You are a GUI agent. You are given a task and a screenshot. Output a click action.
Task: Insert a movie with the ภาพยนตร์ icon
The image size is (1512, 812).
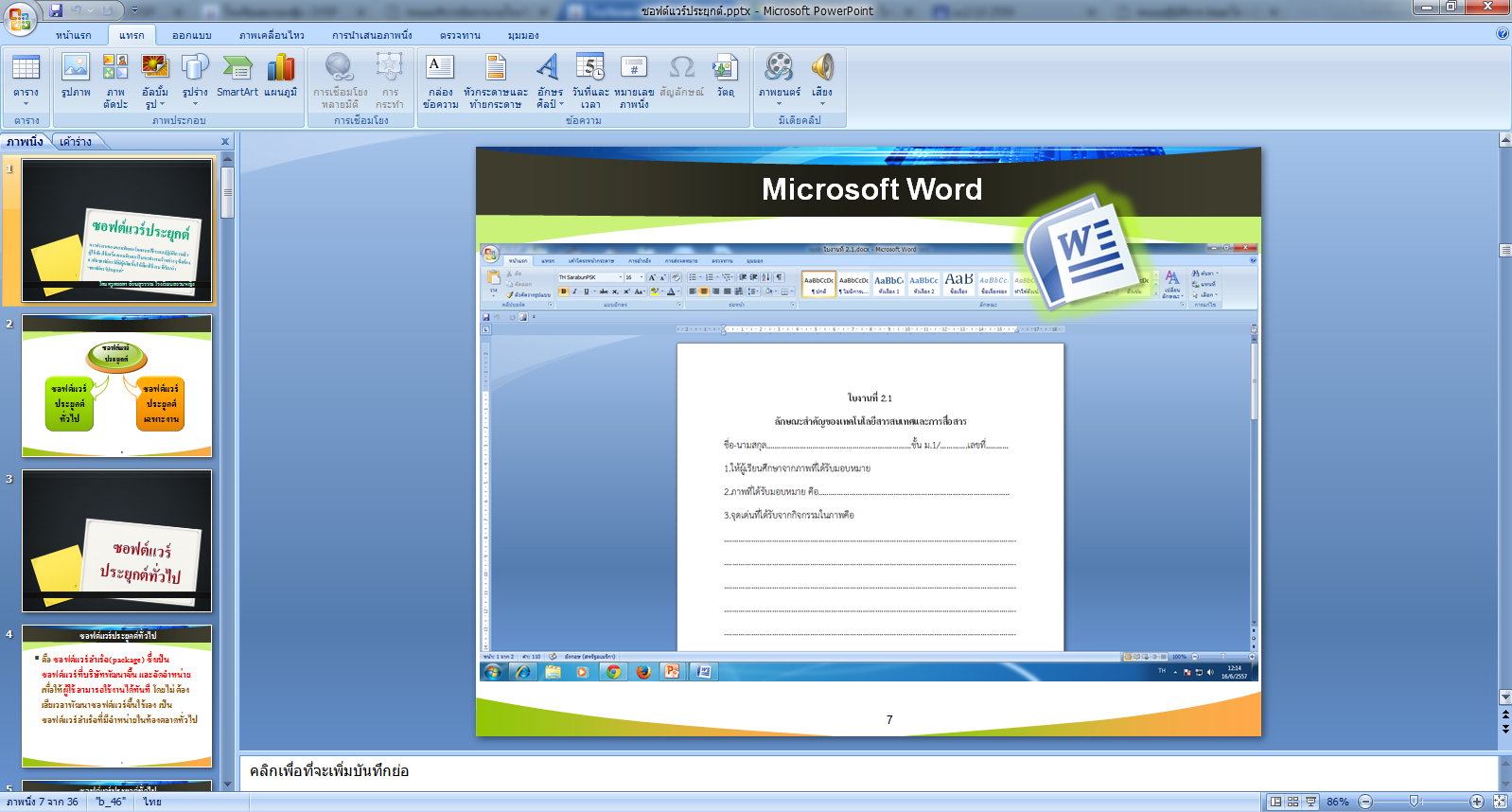click(779, 67)
